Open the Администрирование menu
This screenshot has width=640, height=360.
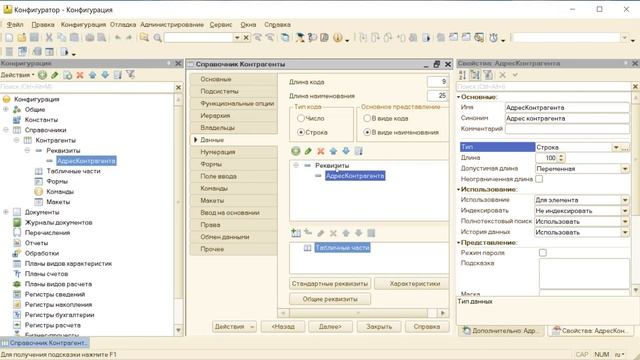pyautogui.click(x=172, y=24)
